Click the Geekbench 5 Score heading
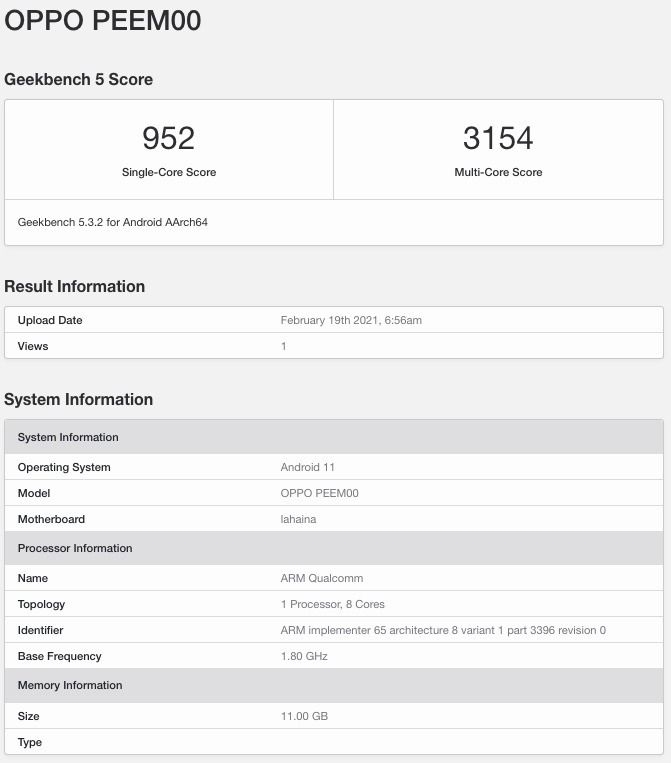671x763 pixels. [79, 79]
